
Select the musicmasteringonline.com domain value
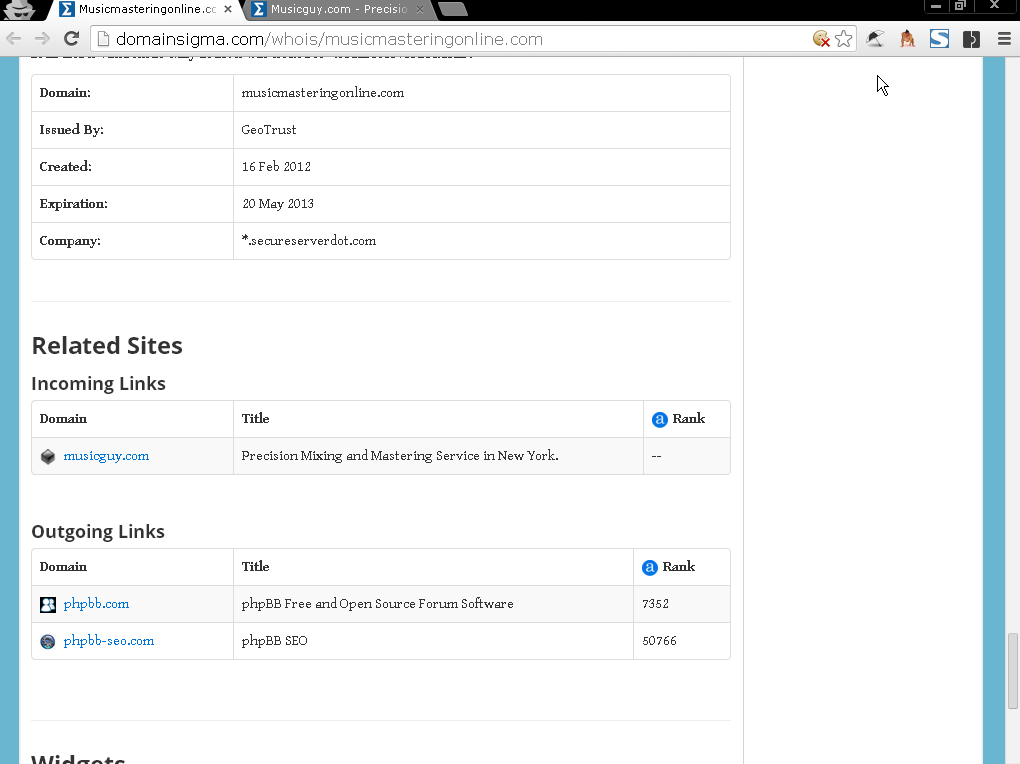click(323, 93)
